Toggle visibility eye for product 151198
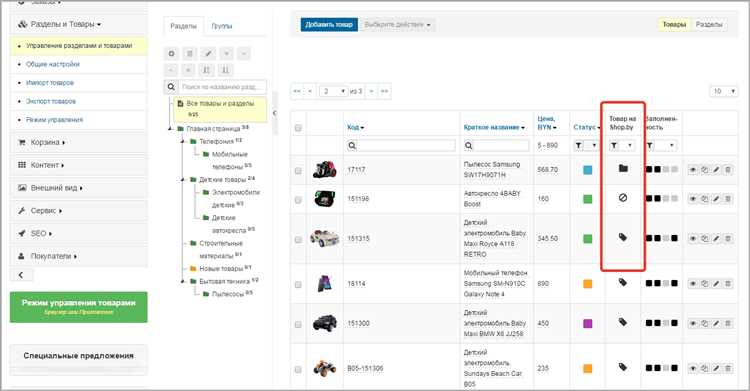The image size is (750, 391). pos(693,199)
